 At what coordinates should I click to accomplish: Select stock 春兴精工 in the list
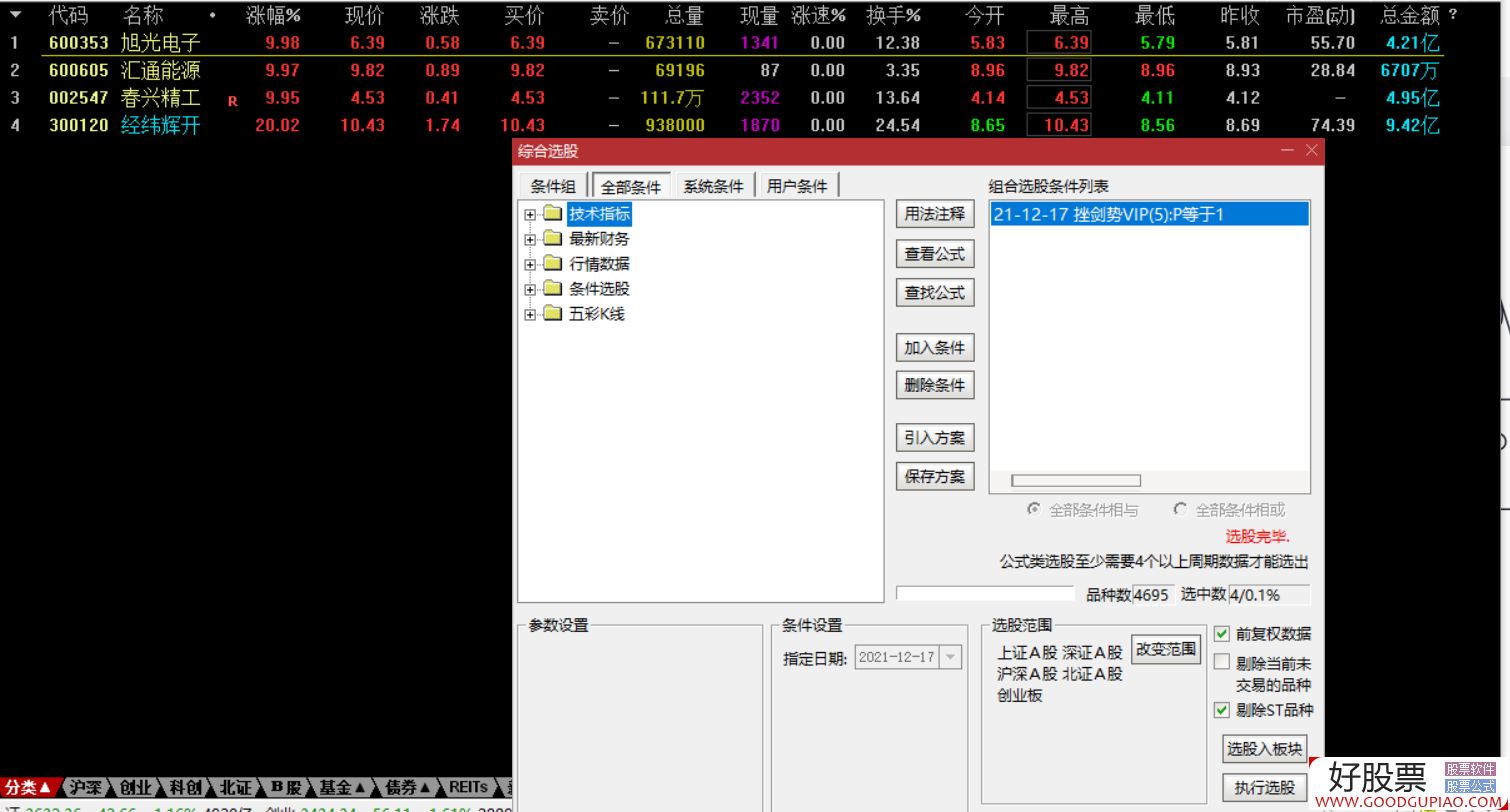161,98
